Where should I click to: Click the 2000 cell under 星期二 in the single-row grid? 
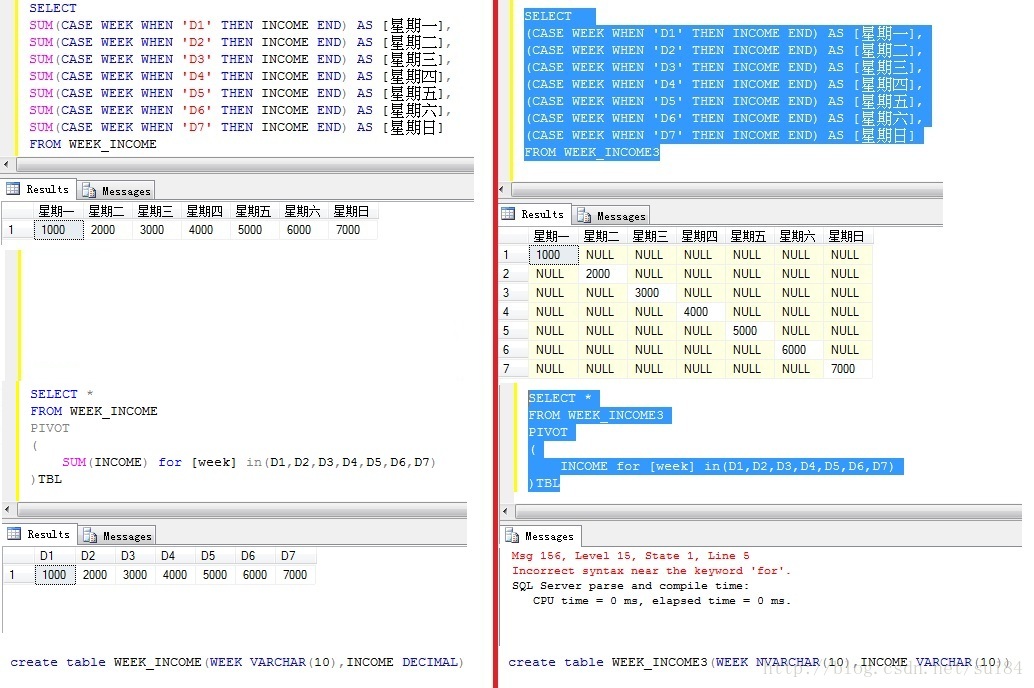(x=107, y=230)
